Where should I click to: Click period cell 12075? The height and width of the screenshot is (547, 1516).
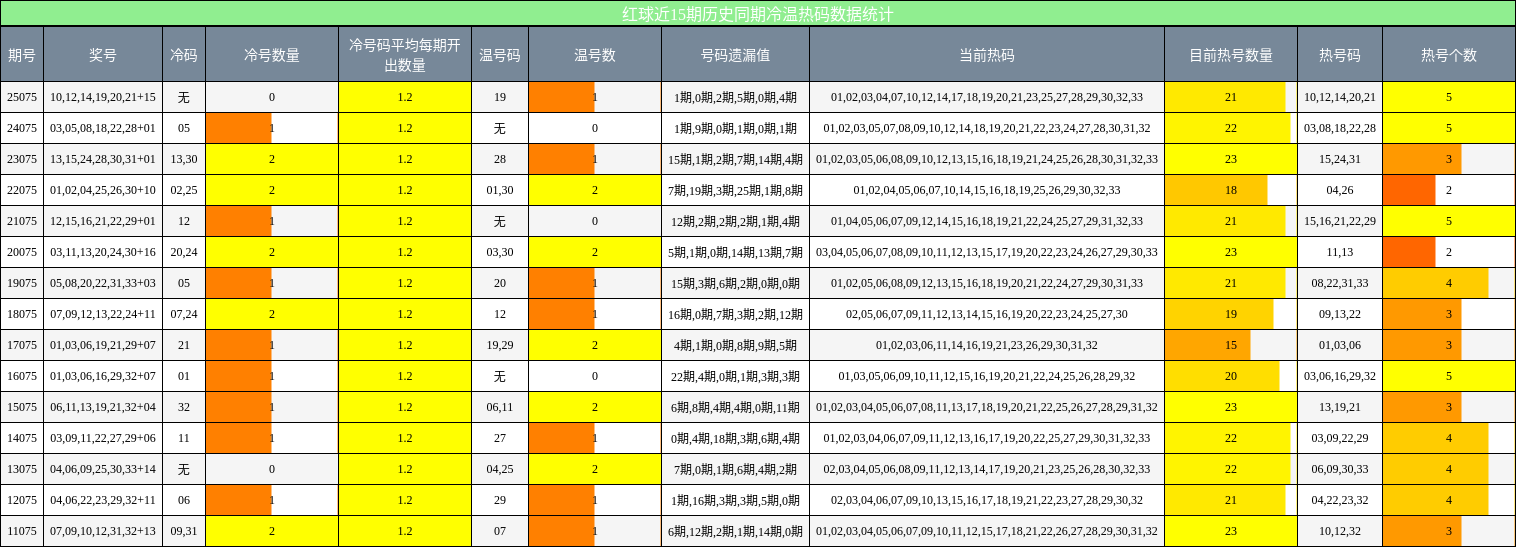pos(22,500)
